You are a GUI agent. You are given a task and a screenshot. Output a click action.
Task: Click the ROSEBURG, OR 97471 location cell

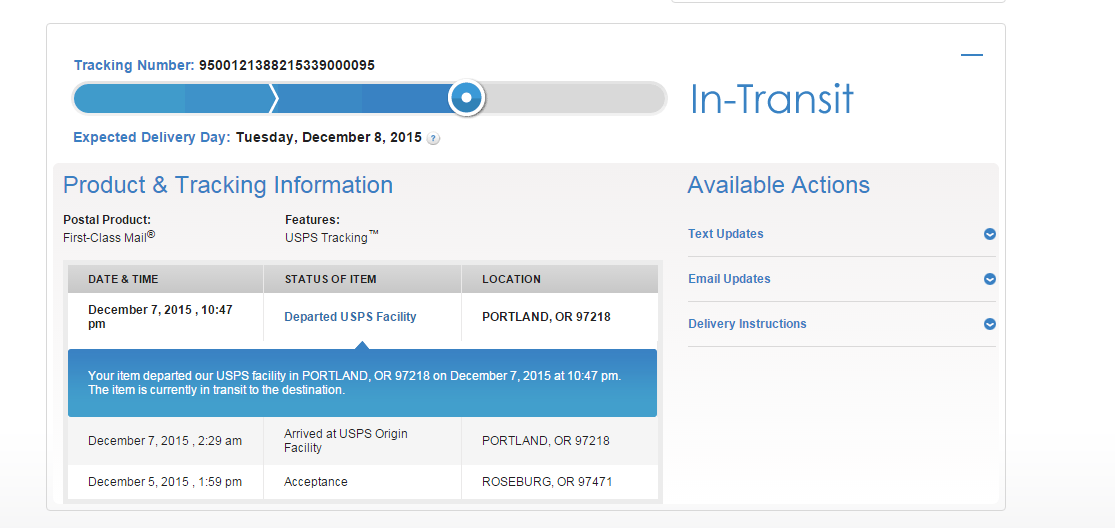click(x=546, y=482)
